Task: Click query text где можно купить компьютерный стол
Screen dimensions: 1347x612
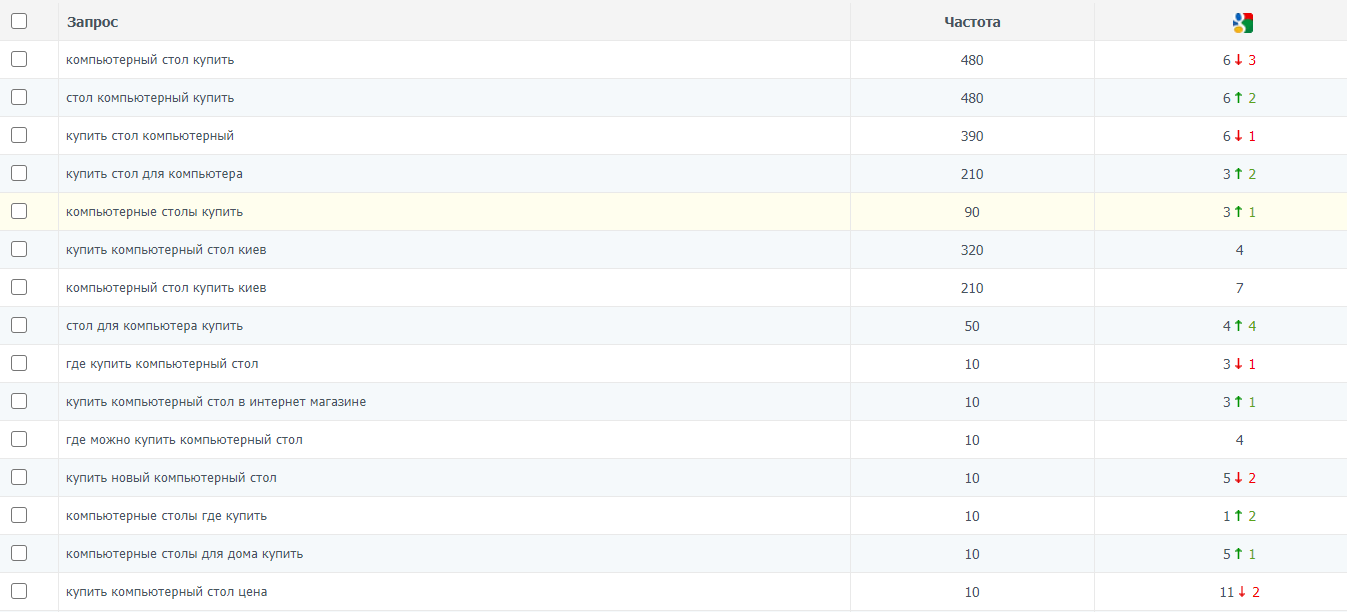Action: [x=184, y=440]
